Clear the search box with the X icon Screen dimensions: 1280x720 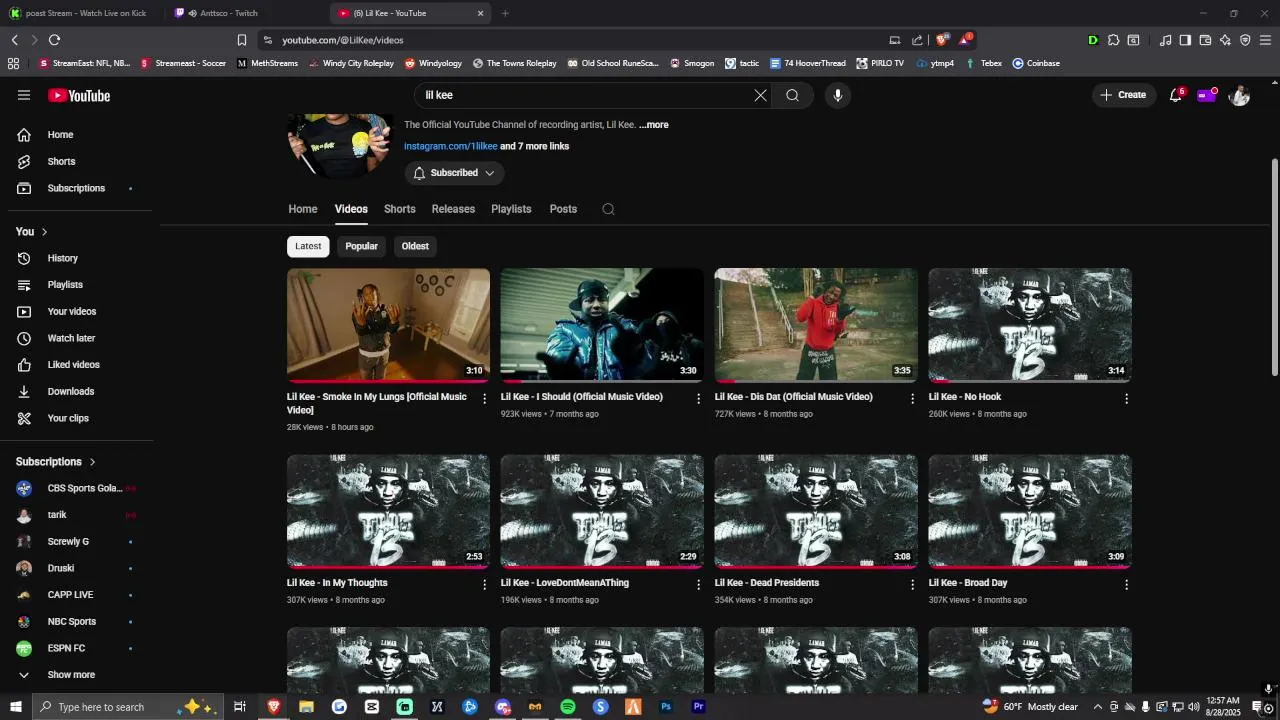tap(760, 95)
